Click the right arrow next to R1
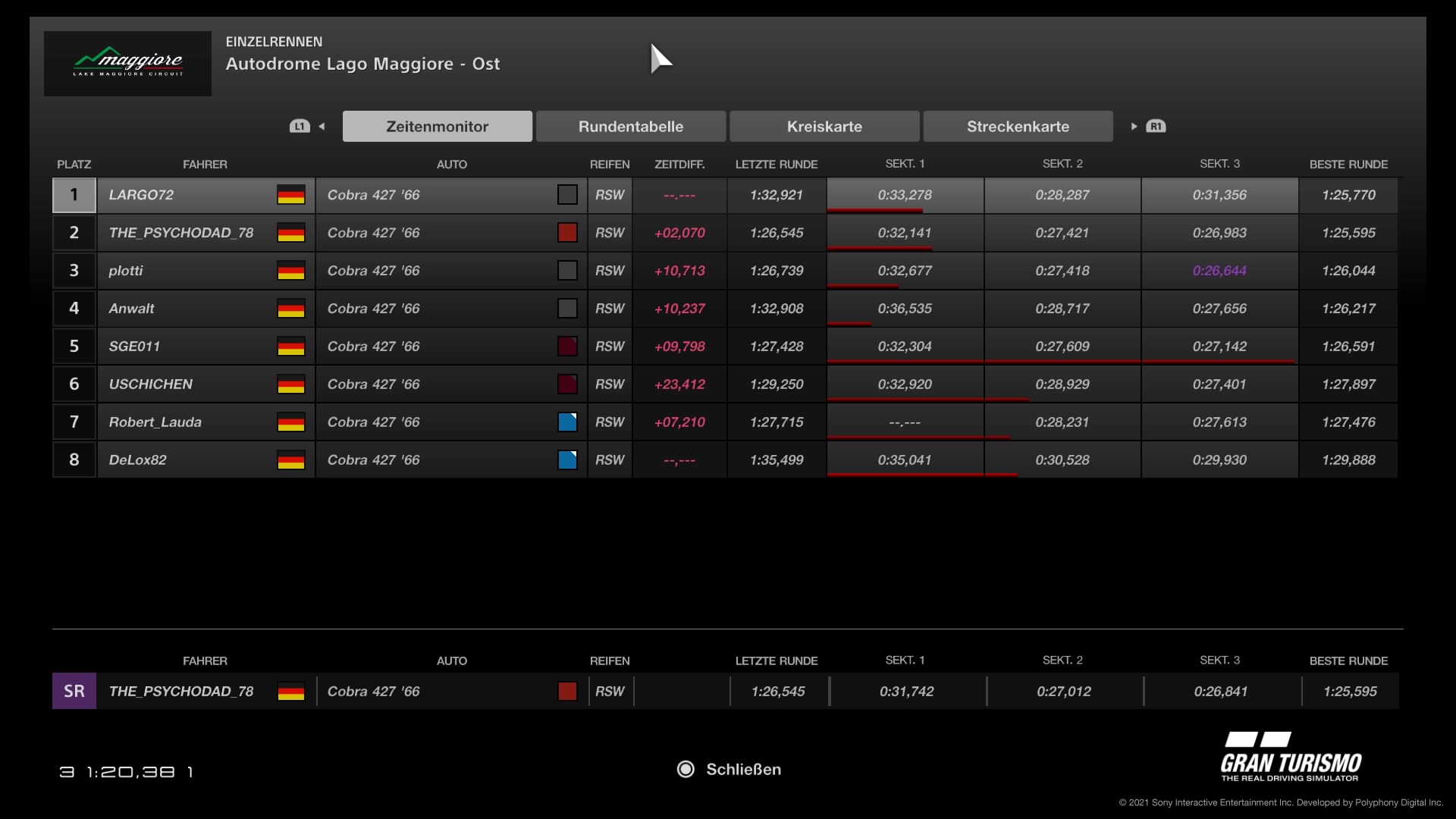Image resolution: width=1456 pixels, height=819 pixels. (1134, 127)
